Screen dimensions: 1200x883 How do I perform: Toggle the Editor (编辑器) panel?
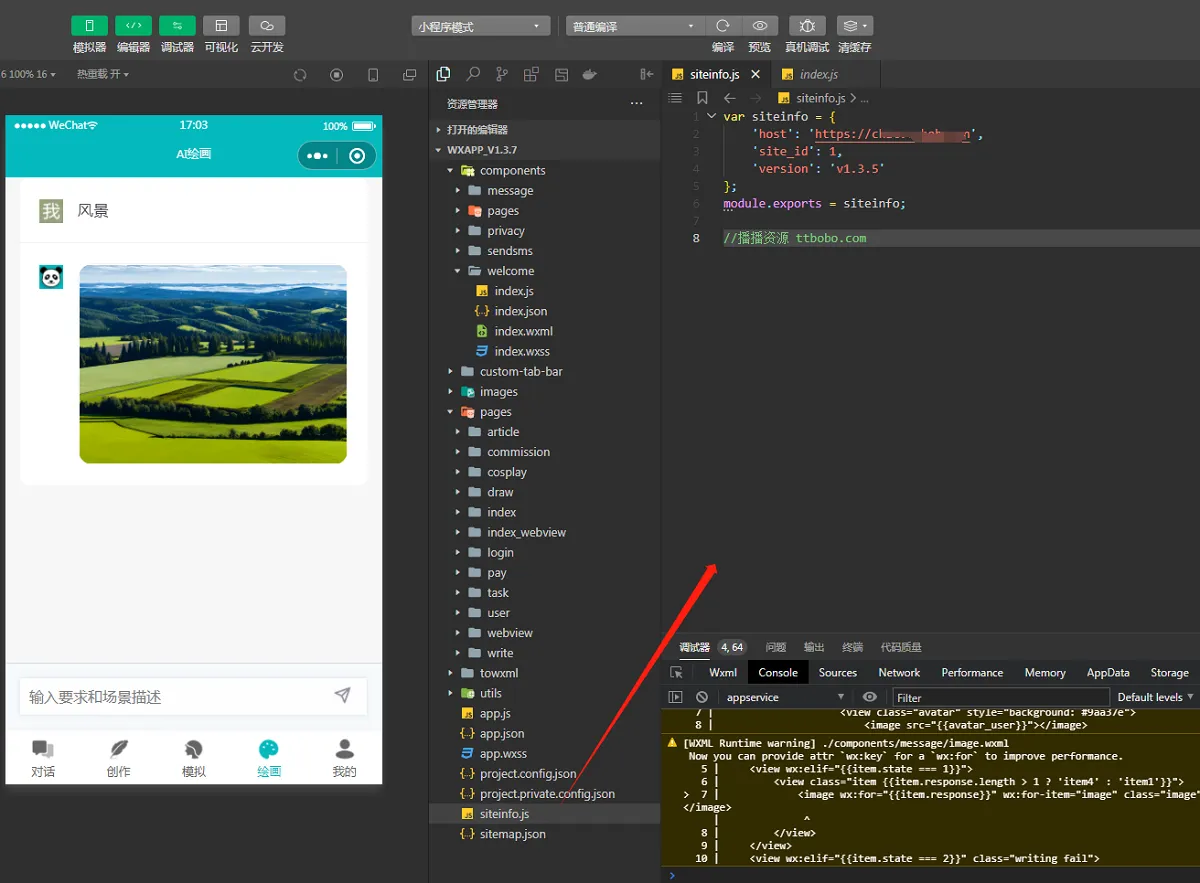[x=133, y=26]
